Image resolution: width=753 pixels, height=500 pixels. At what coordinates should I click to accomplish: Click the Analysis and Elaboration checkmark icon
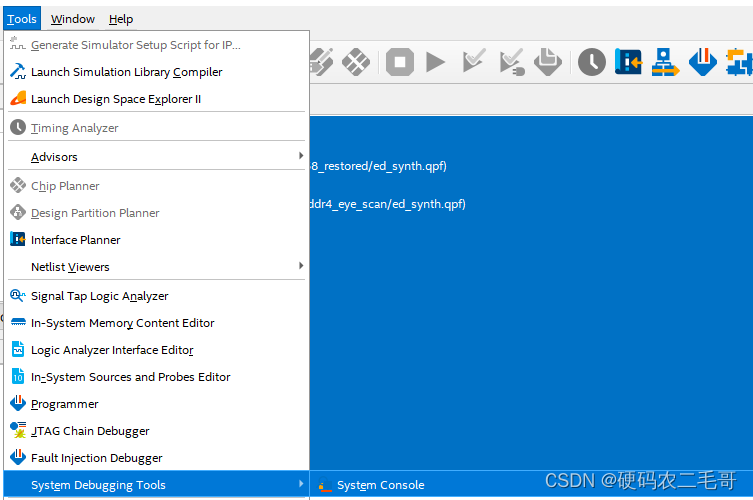[474, 61]
